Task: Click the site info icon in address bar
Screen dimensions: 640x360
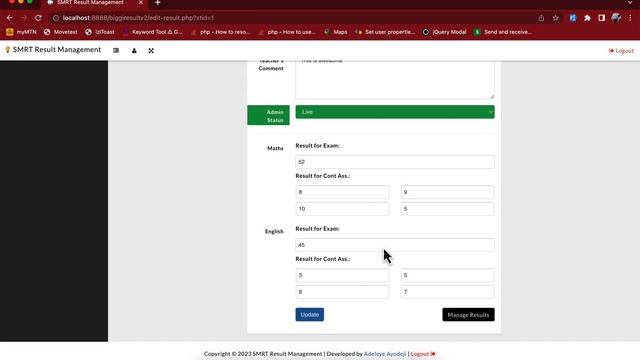Action: [56, 18]
